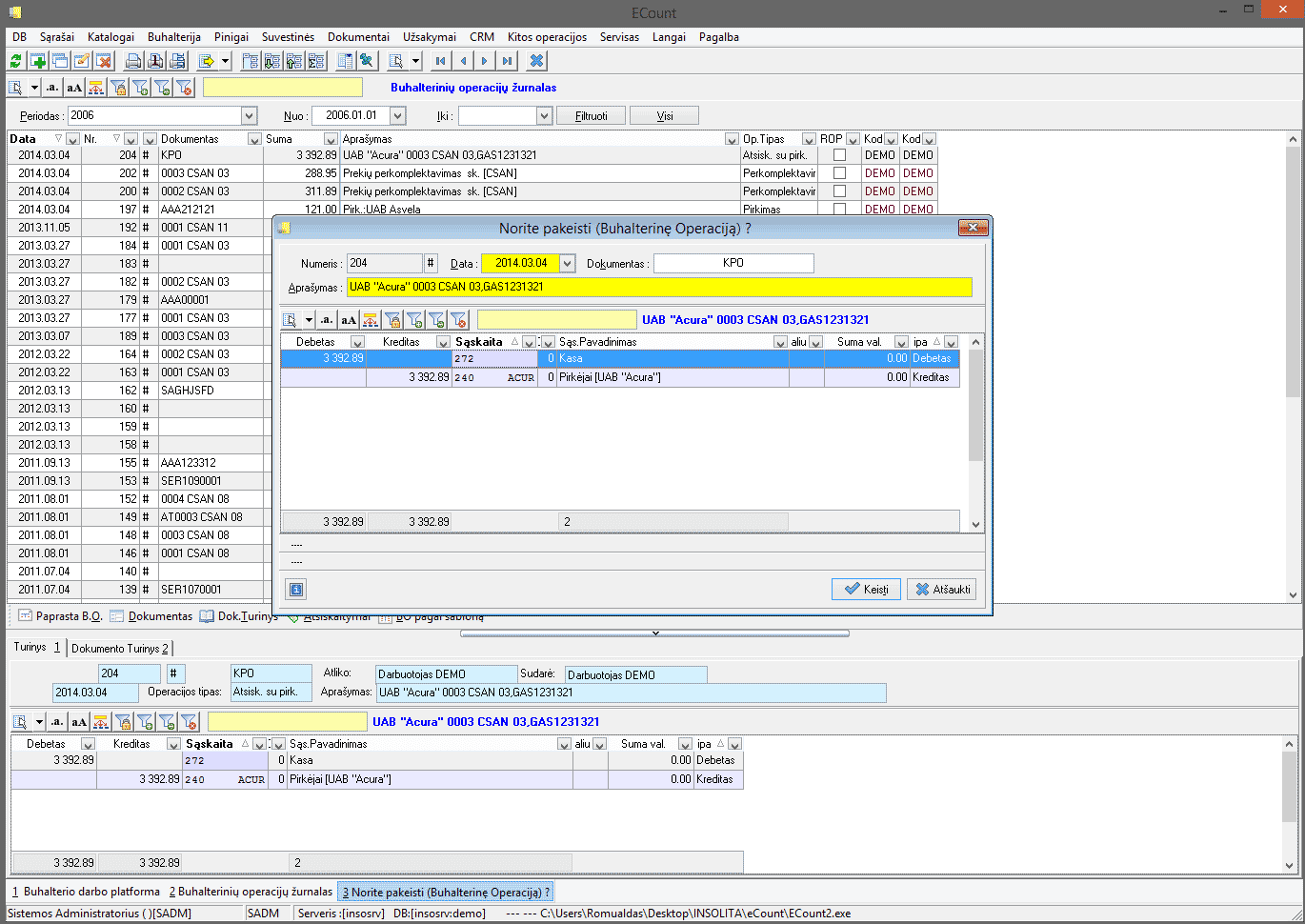This screenshot has width=1305, height=924.
Task: Click the pushpin icon in the main toolbar
Action: tap(367, 61)
